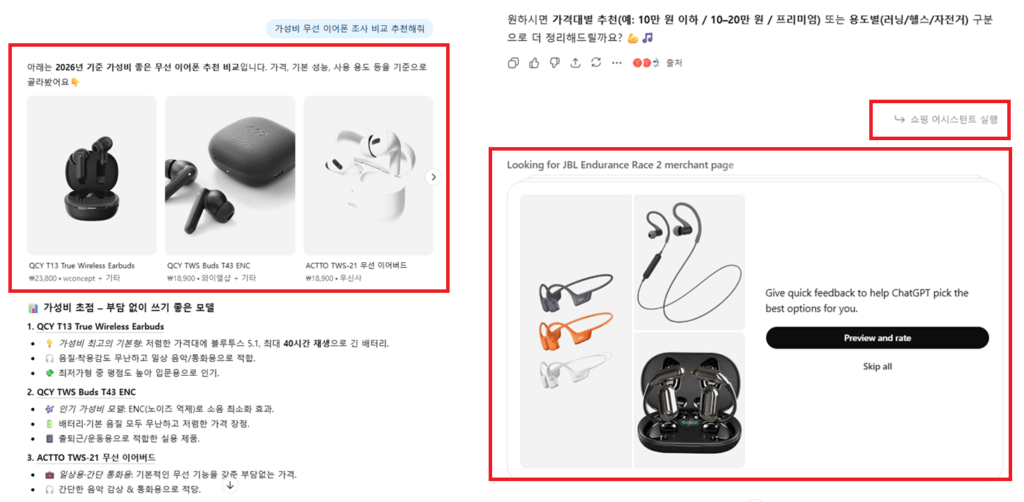Open the QCY TWS Buds T43 ENC product image
Viewport: 1024px width, 502px height.
pyautogui.click(x=230, y=176)
